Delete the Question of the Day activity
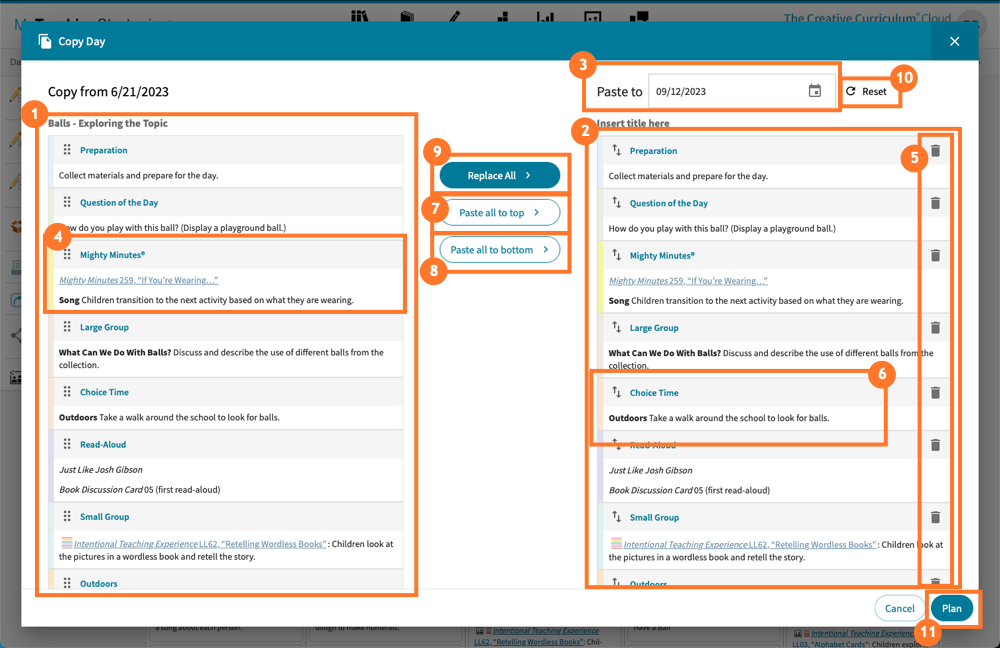The height and width of the screenshot is (648, 1000). pyautogui.click(x=935, y=202)
